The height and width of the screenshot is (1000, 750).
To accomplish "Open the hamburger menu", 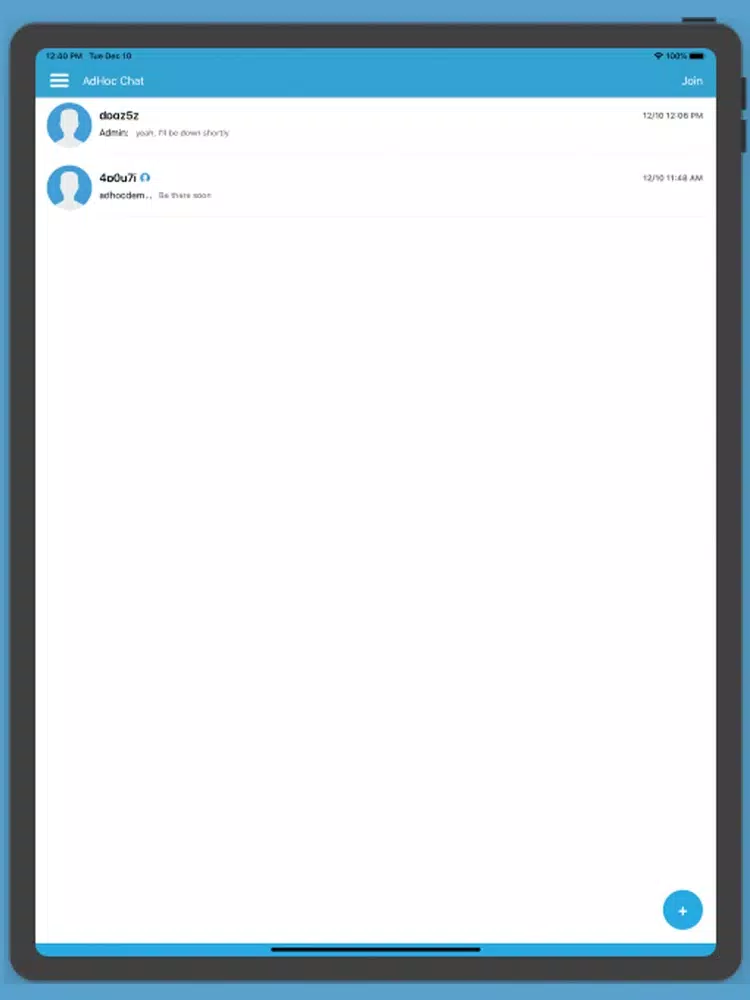I will pyautogui.click(x=59, y=80).
